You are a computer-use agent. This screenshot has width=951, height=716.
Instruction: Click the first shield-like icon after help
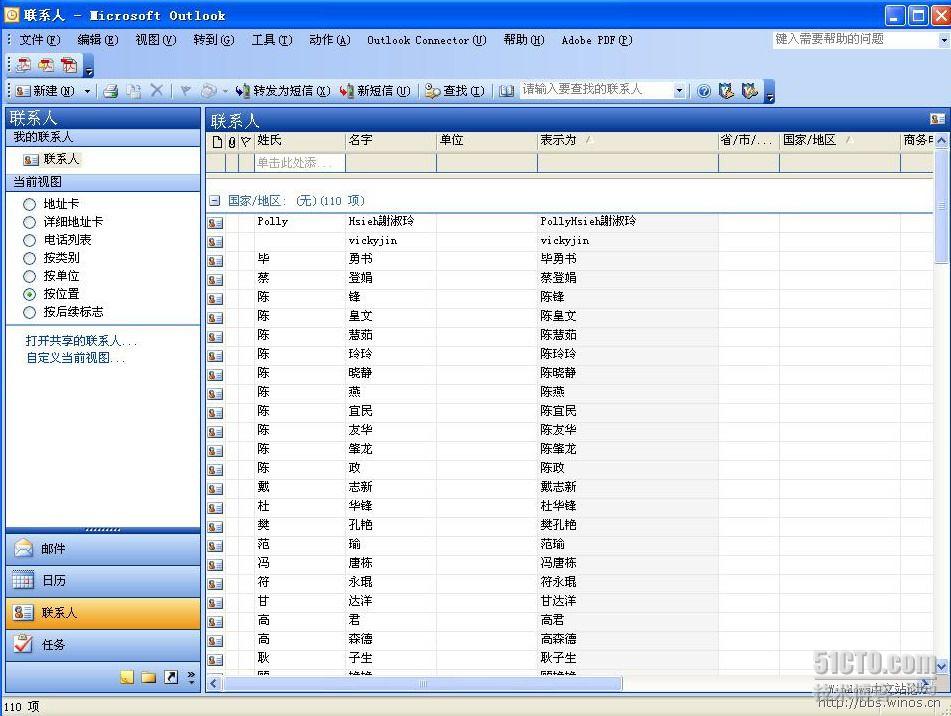coord(726,91)
